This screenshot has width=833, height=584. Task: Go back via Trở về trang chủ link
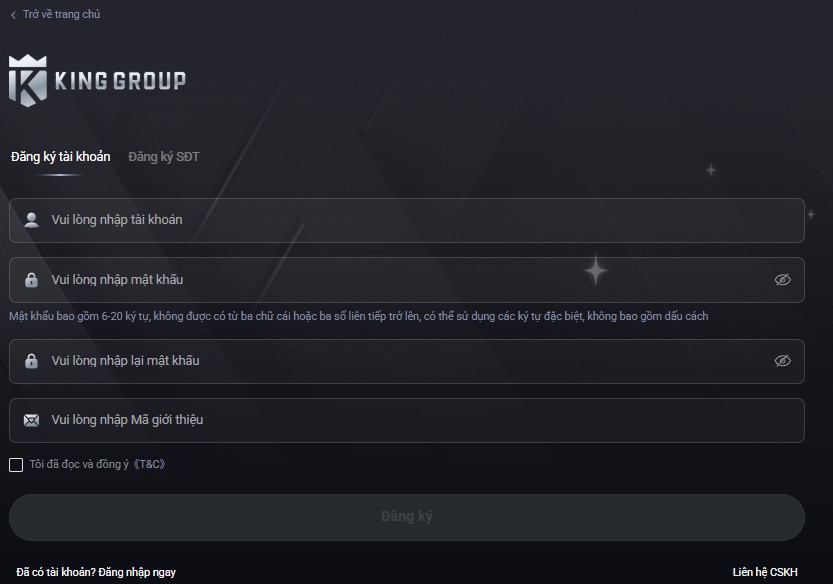[x=61, y=14]
